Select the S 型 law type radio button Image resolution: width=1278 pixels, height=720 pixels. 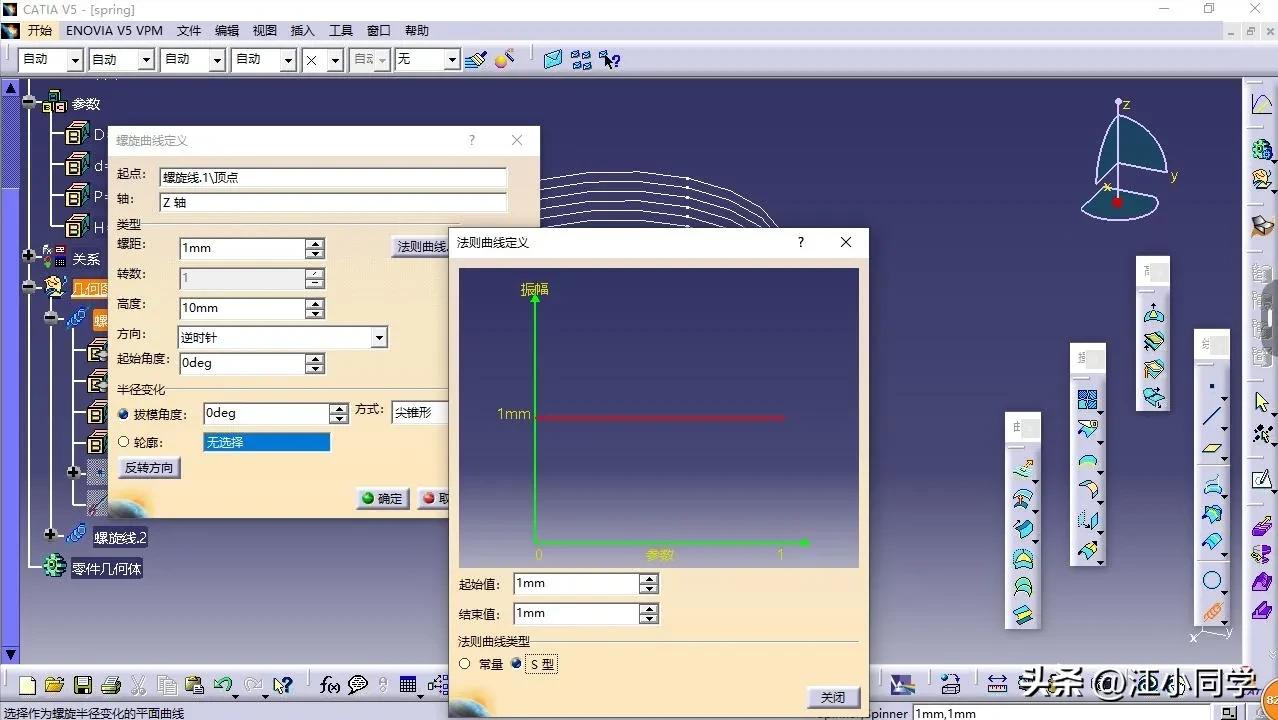[516, 664]
